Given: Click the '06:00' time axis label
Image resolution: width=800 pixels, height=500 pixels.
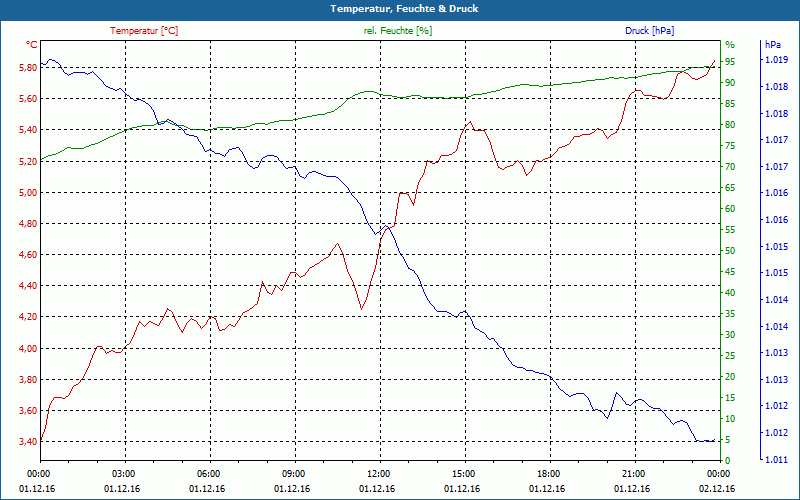Looking at the screenshot, I should pos(210,473).
